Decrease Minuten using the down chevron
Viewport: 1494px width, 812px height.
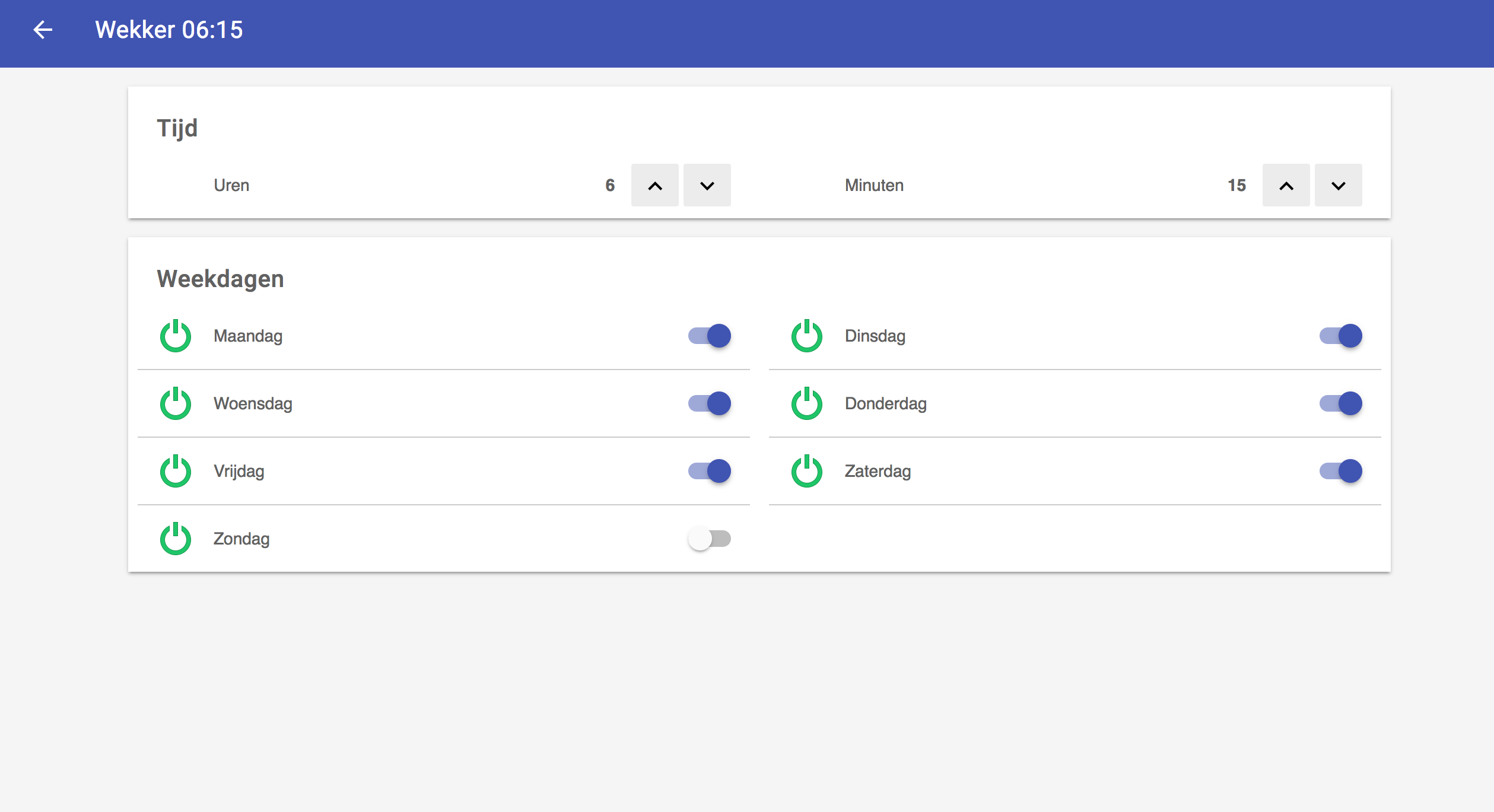pyautogui.click(x=1339, y=186)
